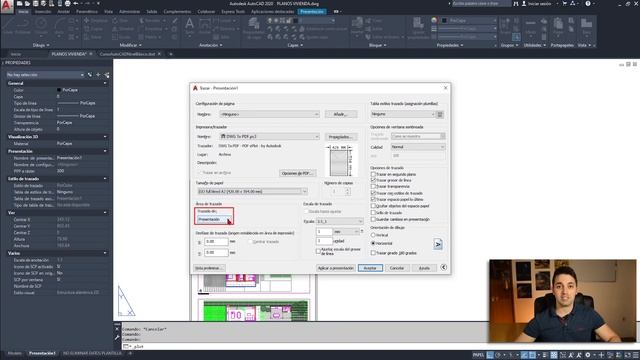
Task: Click the Save icon in quick access toolbar
Action: click(x=36, y=4)
